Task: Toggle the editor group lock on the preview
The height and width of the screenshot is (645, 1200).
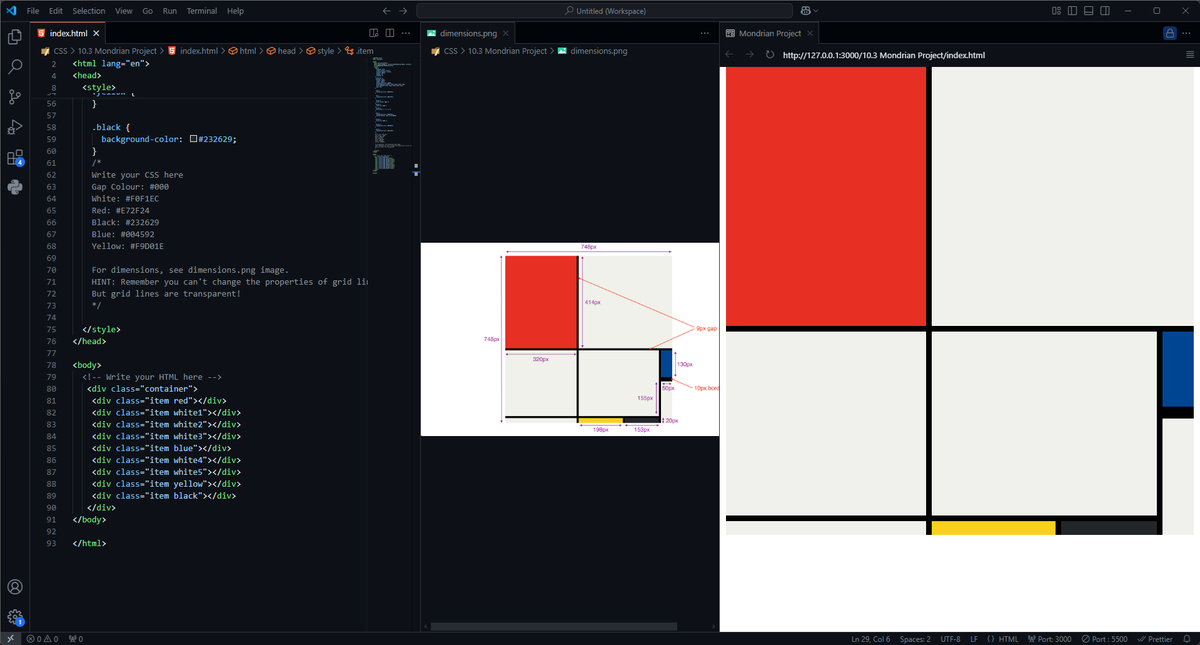Action: click(x=1169, y=33)
